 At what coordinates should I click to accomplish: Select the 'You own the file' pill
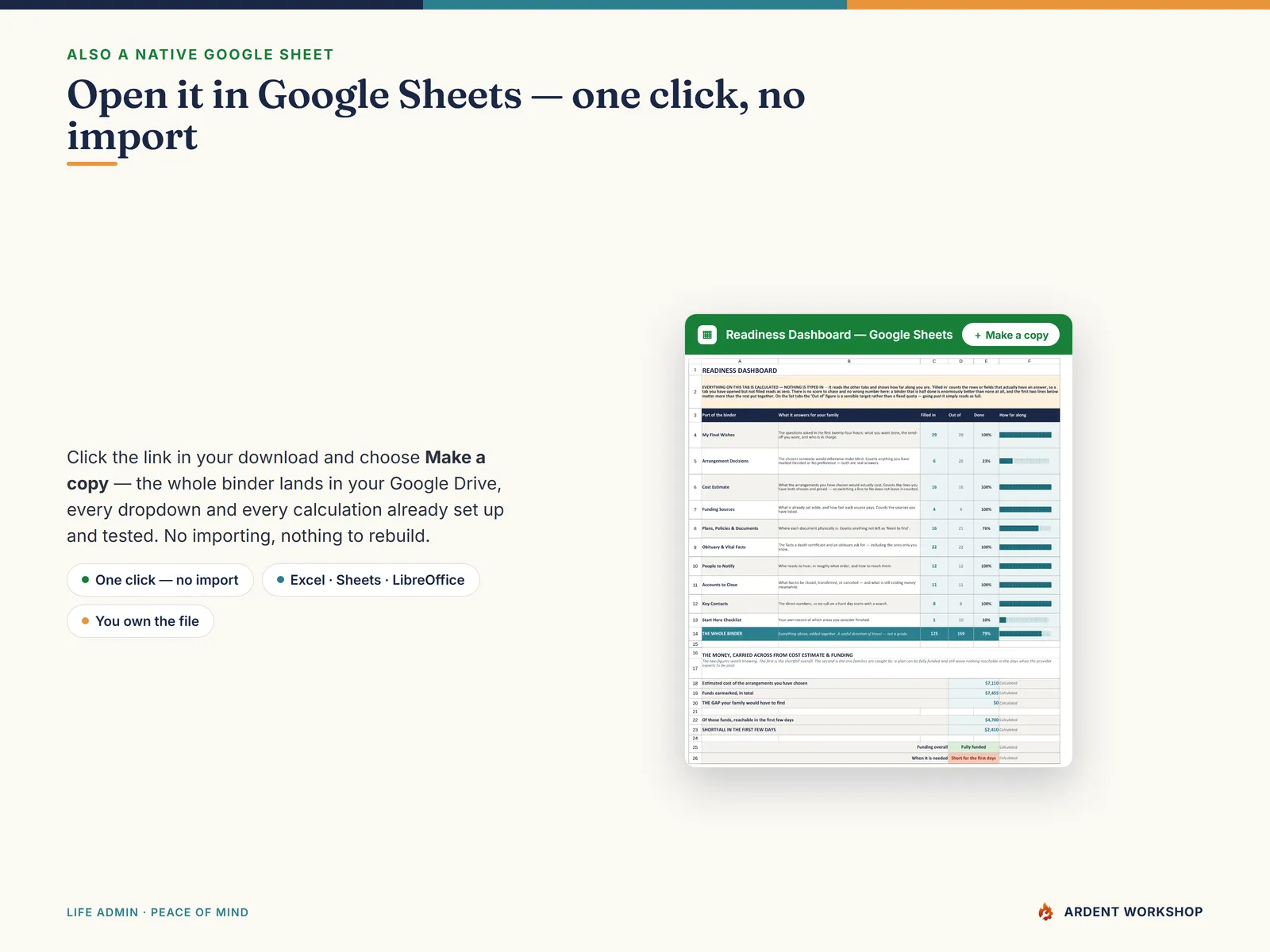[x=140, y=621]
